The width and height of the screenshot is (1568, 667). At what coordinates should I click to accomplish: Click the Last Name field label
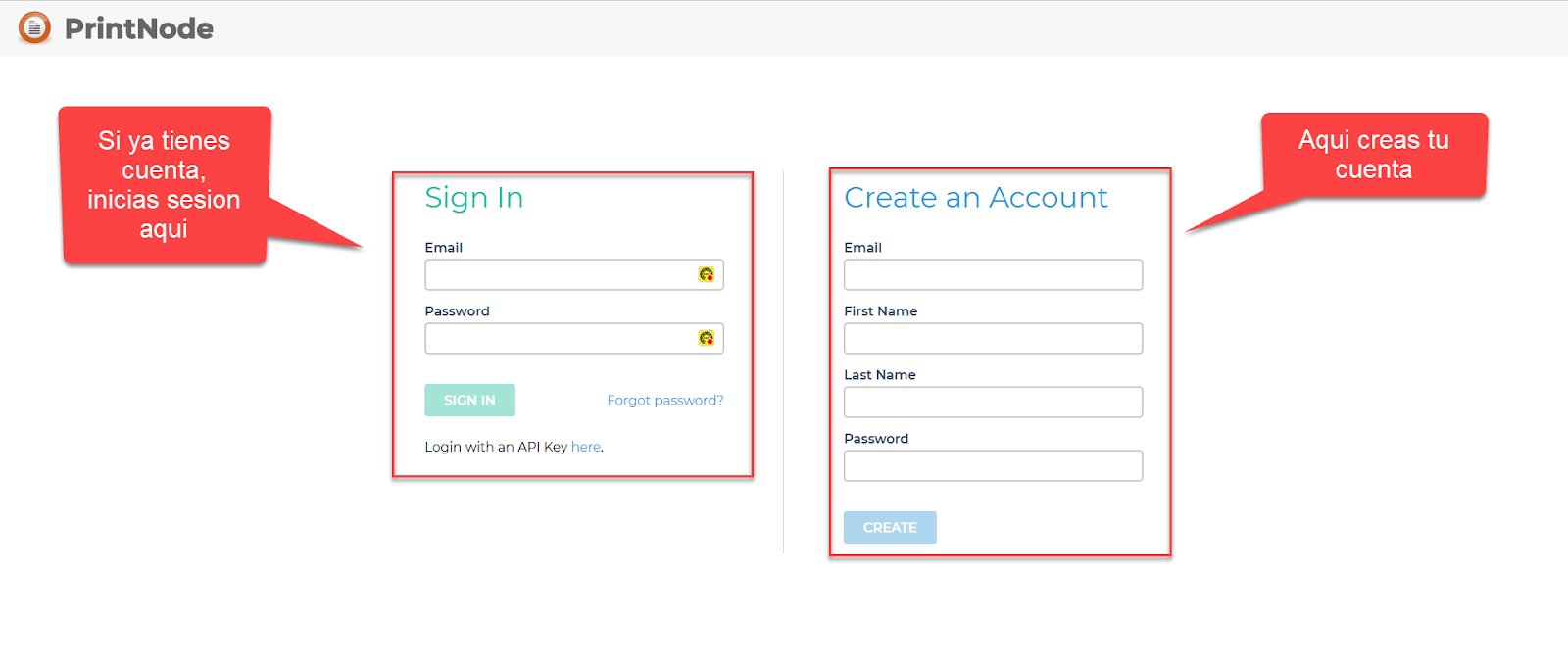[x=879, y=375]
